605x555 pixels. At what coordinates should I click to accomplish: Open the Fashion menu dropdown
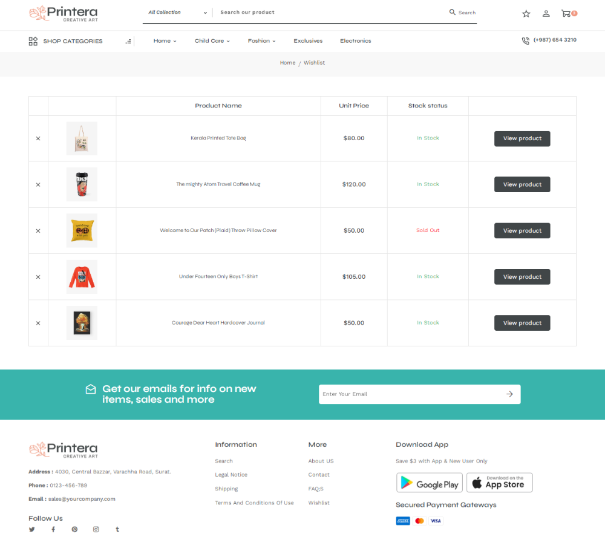click(261, 41)
